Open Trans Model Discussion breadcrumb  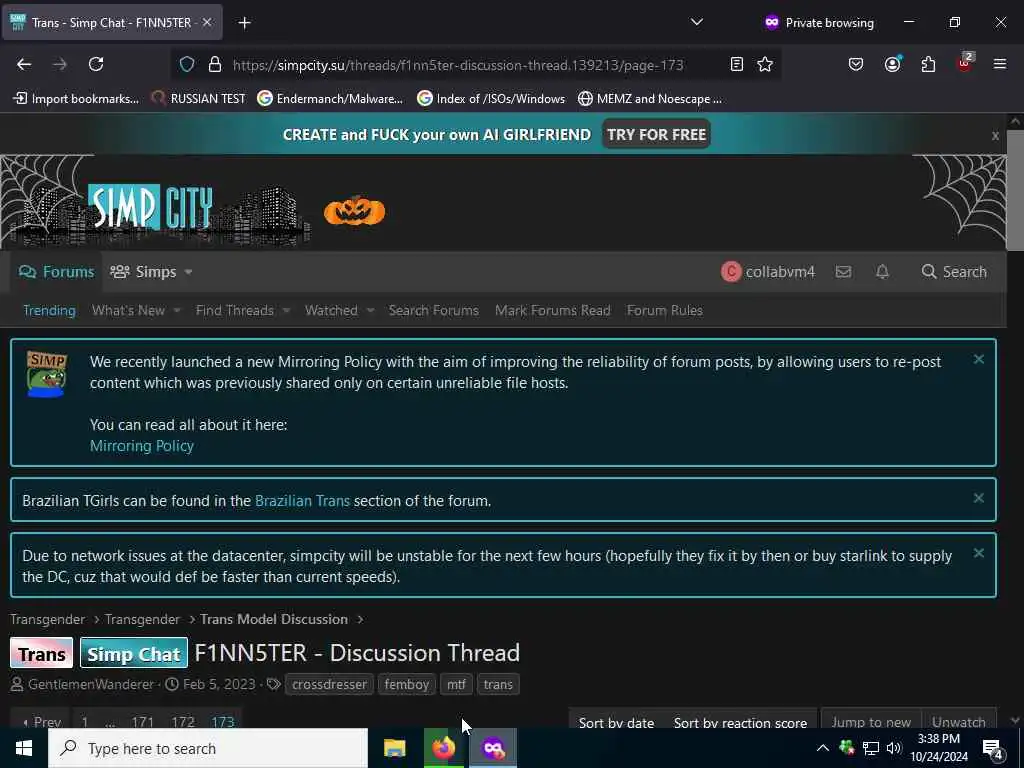(274, 619)
